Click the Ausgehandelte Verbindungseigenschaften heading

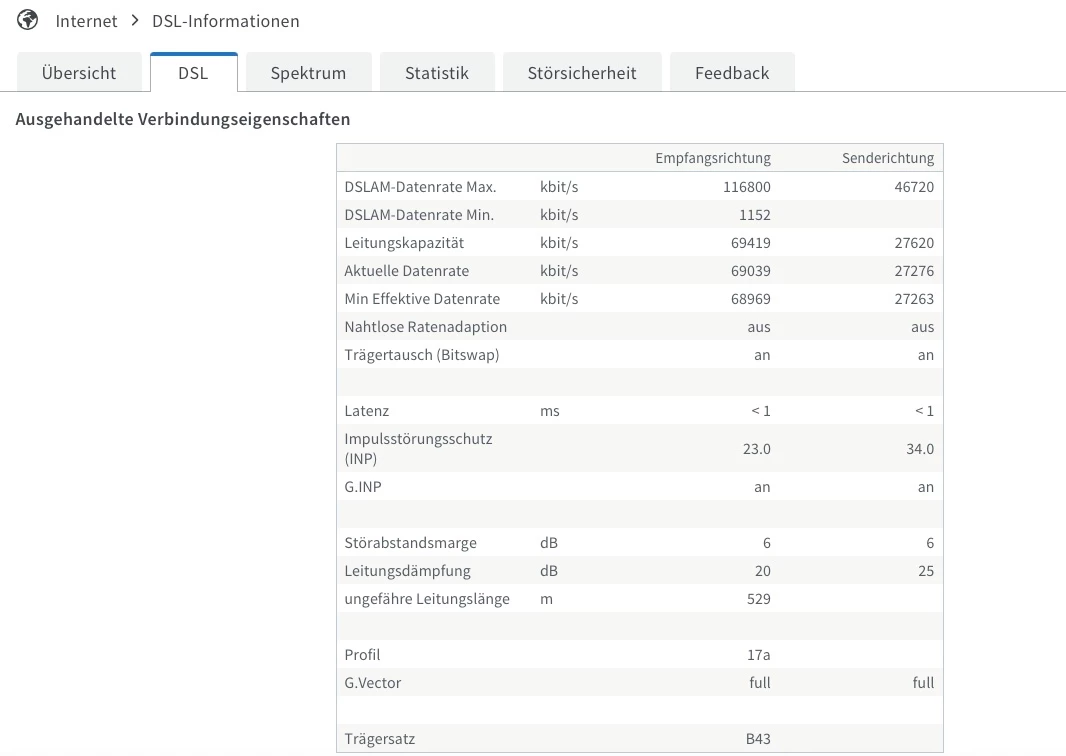click(183, 119)
